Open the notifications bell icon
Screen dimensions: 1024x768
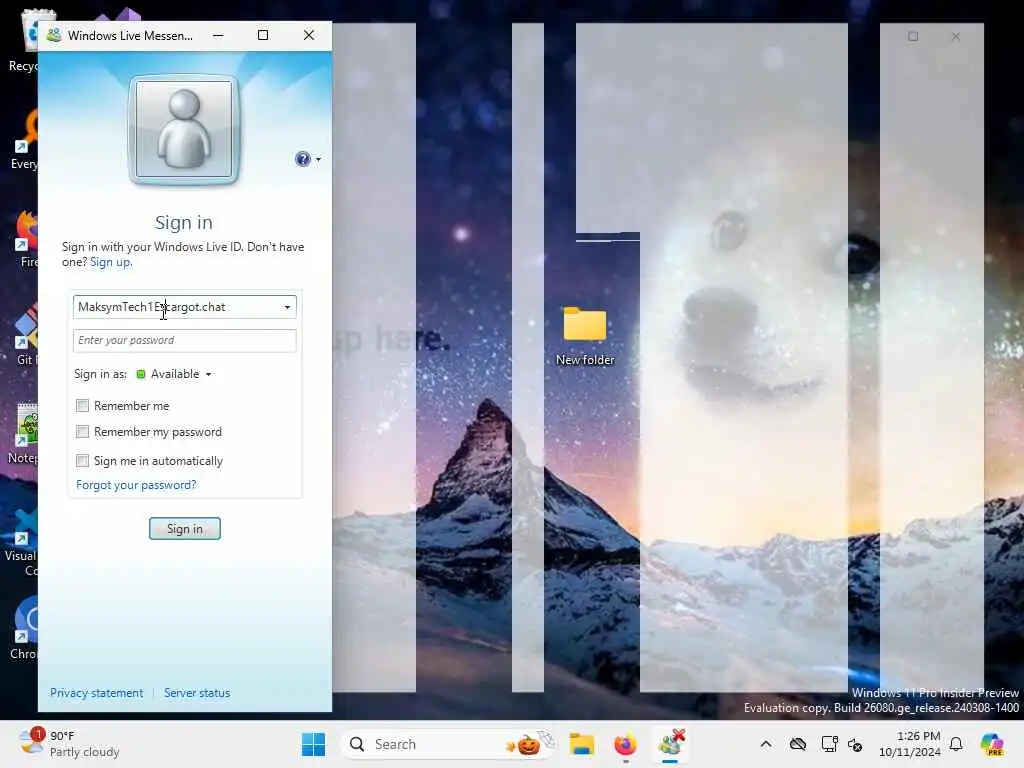(956, 744)
